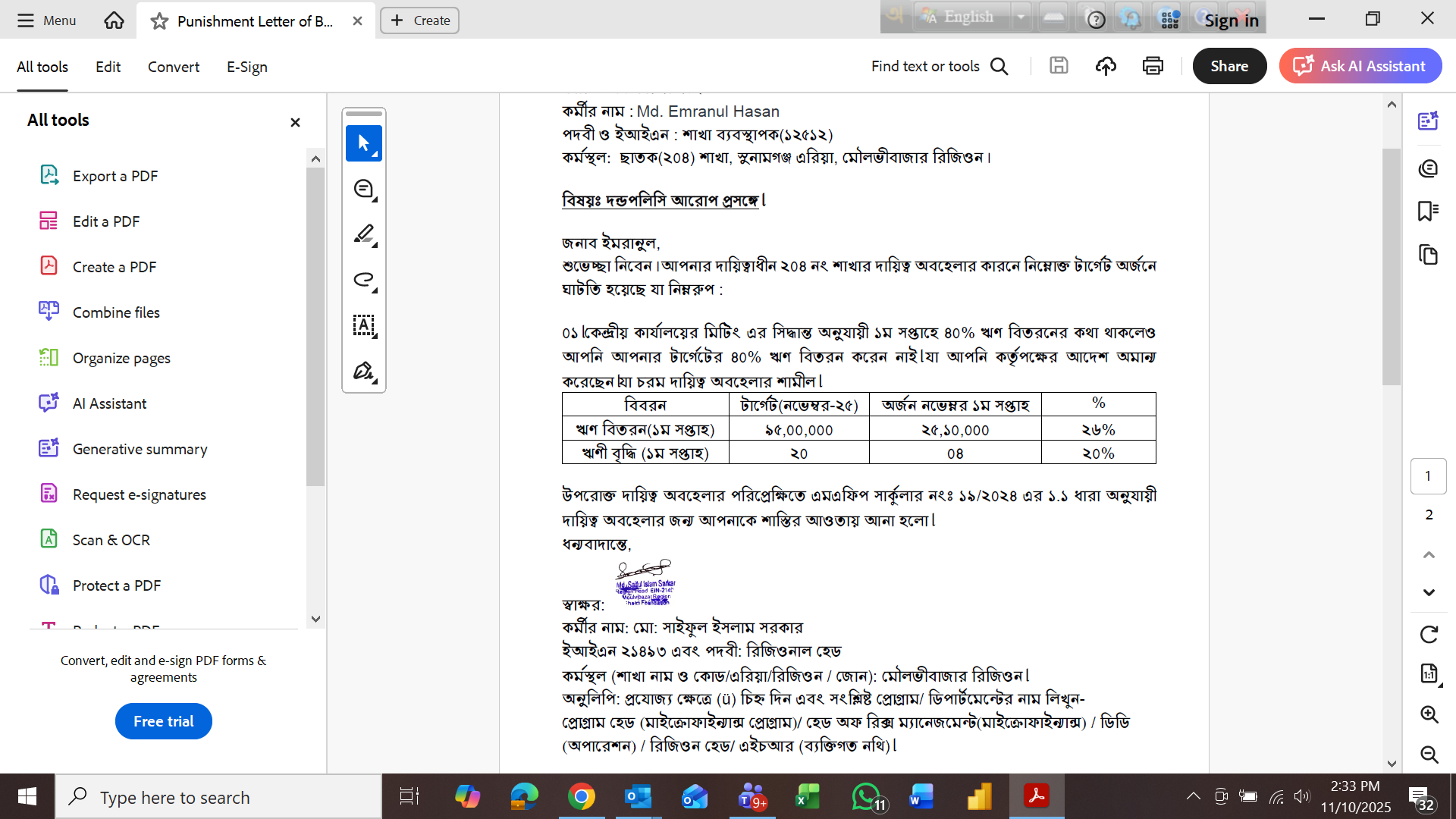The height and width of the screenshot is (819, 1456).
Task: Close the All tools panel
Action: (x=295, y=122)
